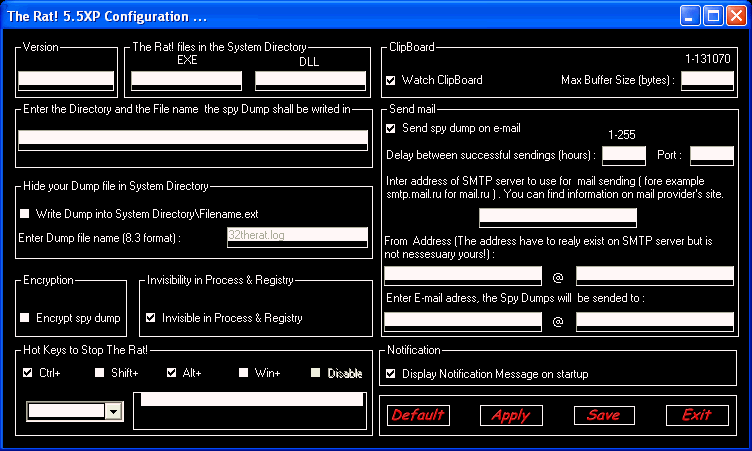The height and width of the screenshot is (451, 752).
Task: Check Write Dump into System Directory option
Action: [x=25, y=213]
